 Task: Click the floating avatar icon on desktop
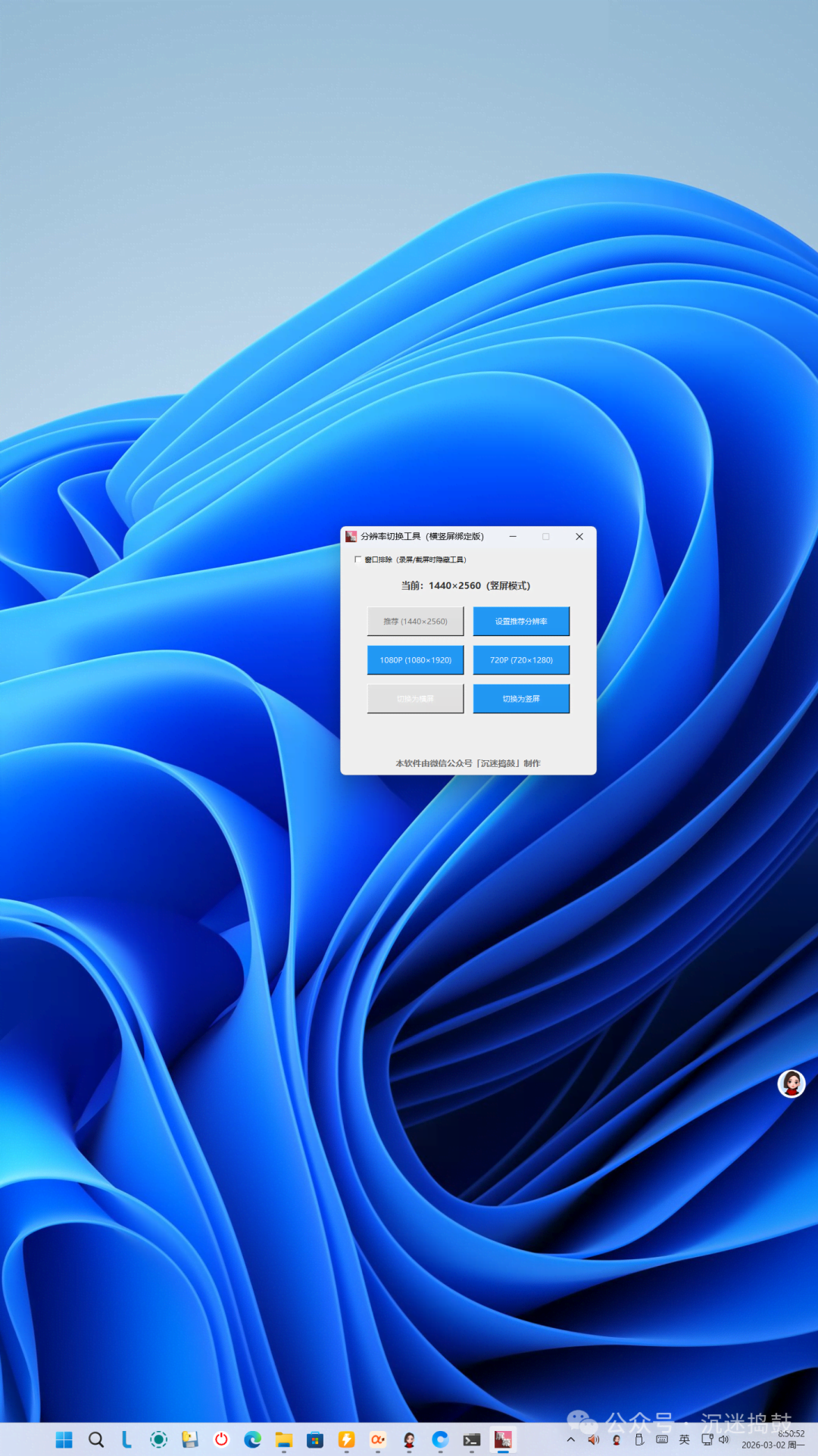(791, 1083)
